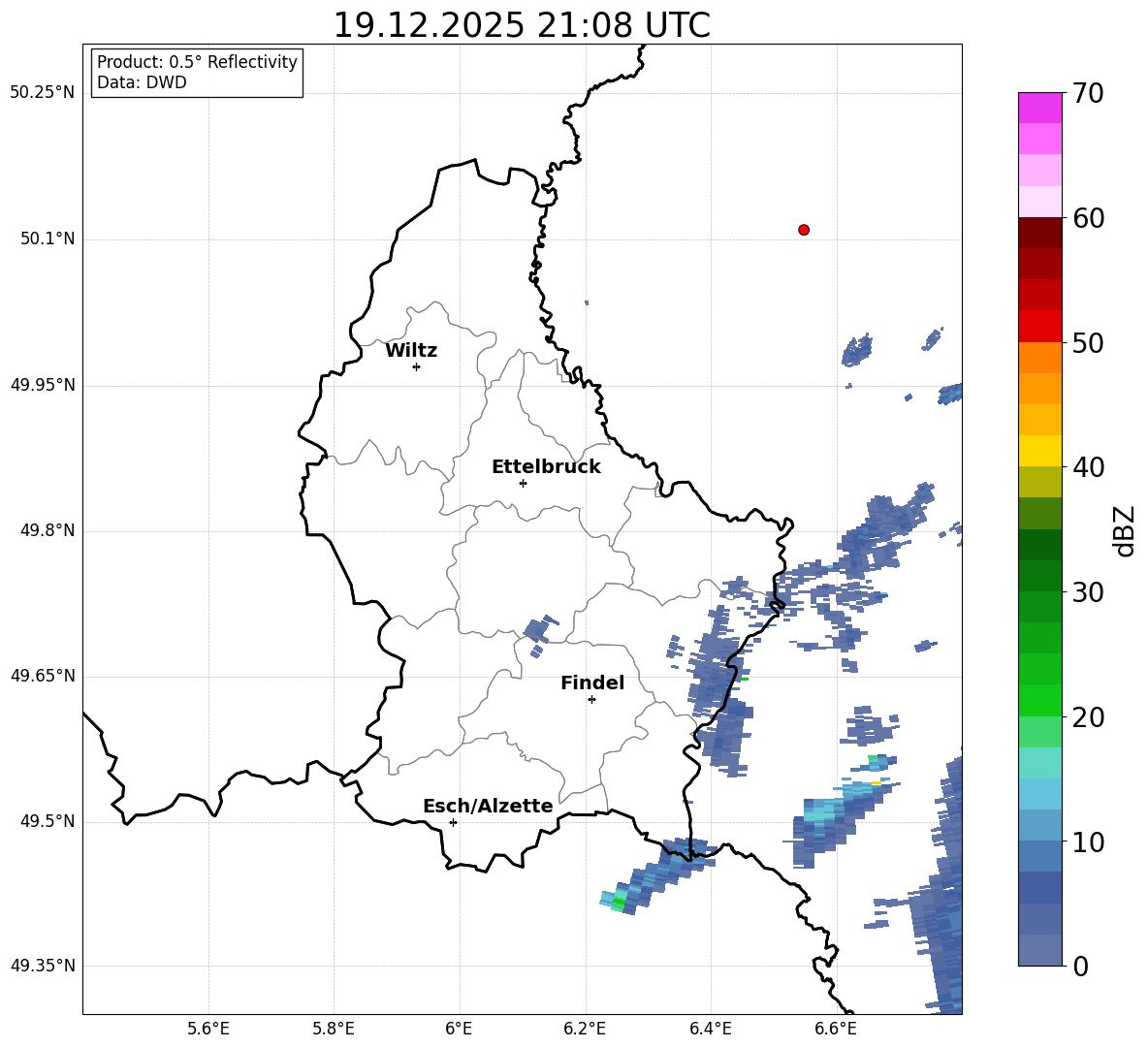Click the '6°E' longitude label

pyautogui.click(x=459, y=1029)
